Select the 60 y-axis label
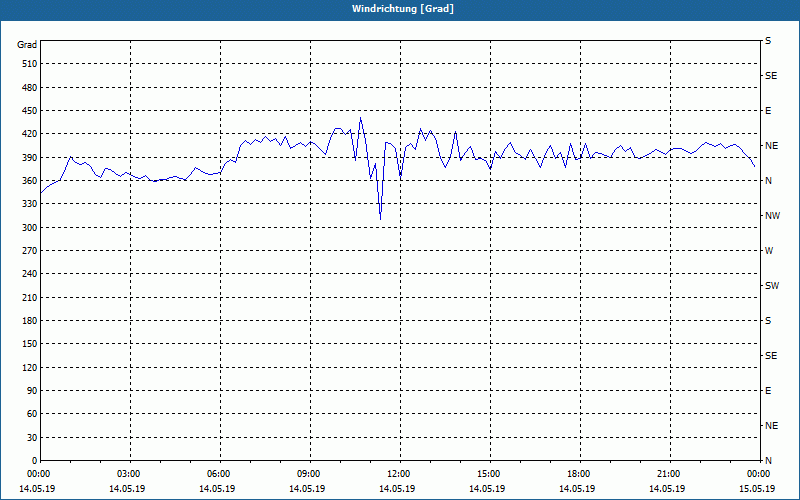Screen dimensions: 800x500 click(x=32, y=414)
